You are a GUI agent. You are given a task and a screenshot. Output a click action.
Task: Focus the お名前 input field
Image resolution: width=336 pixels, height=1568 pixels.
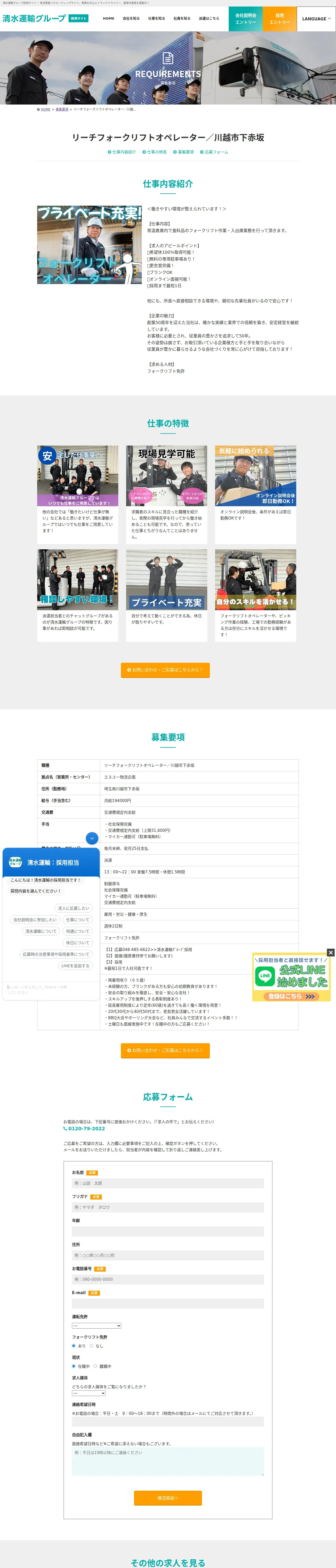coord(168,1183)
